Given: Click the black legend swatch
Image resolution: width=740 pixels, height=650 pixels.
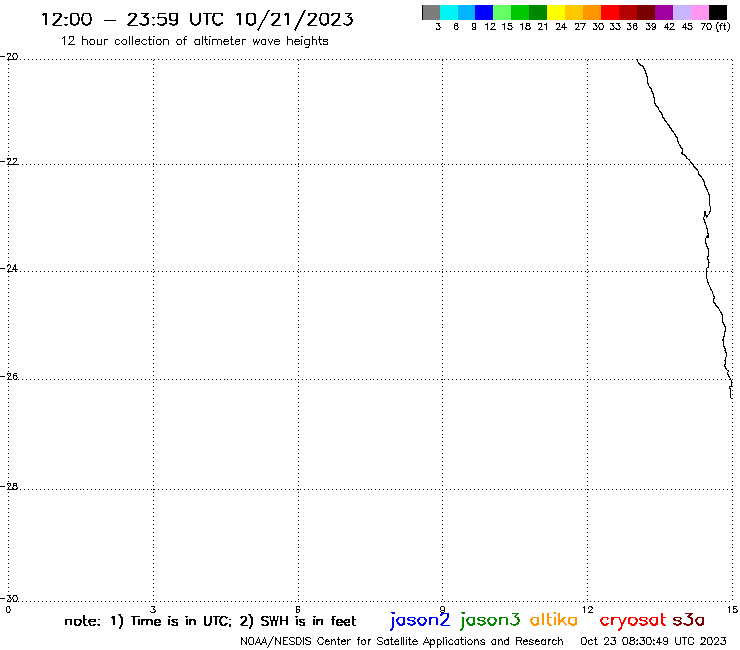Looking at the screenshot, I should [718, 12].
